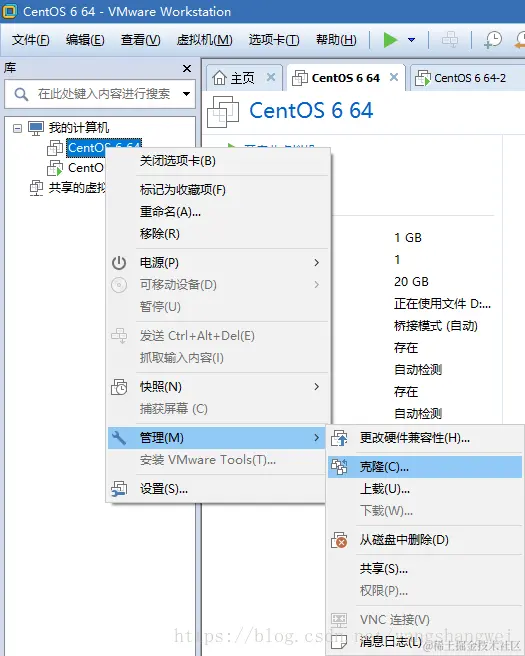Click the library search input field

pyautogui.click(x=100, y=94)
